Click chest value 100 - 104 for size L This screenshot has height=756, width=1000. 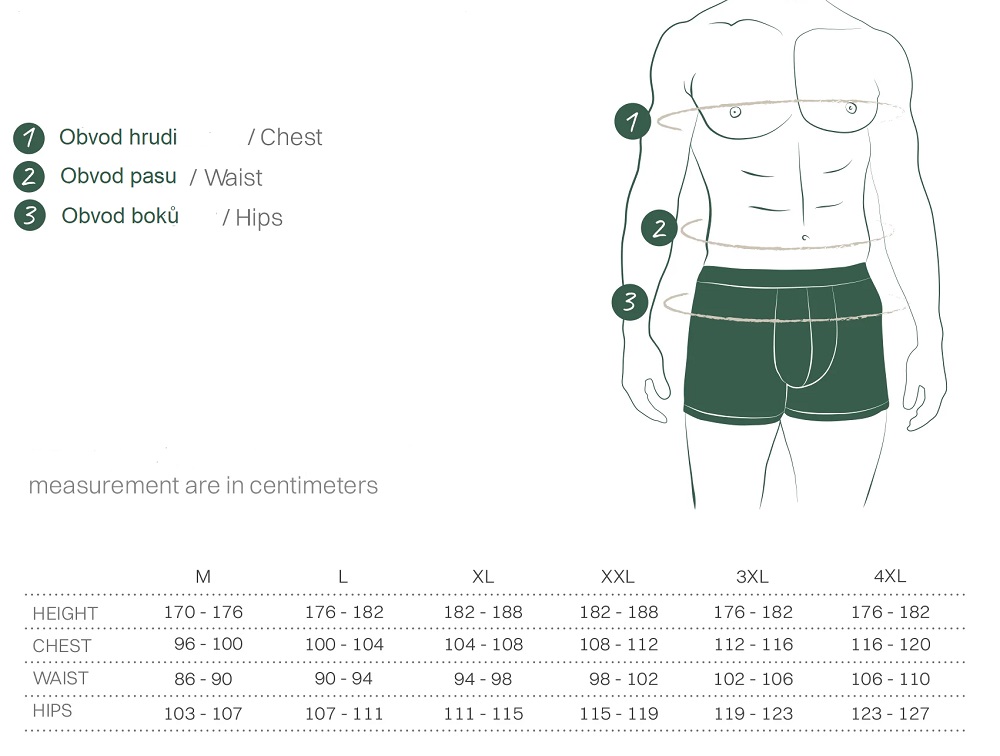(344, 645)
